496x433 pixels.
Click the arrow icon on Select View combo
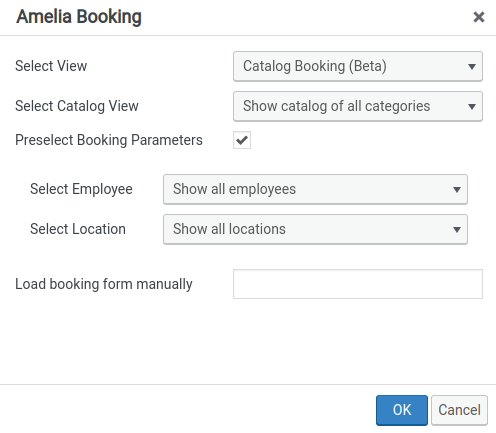[x=472, y=67]
